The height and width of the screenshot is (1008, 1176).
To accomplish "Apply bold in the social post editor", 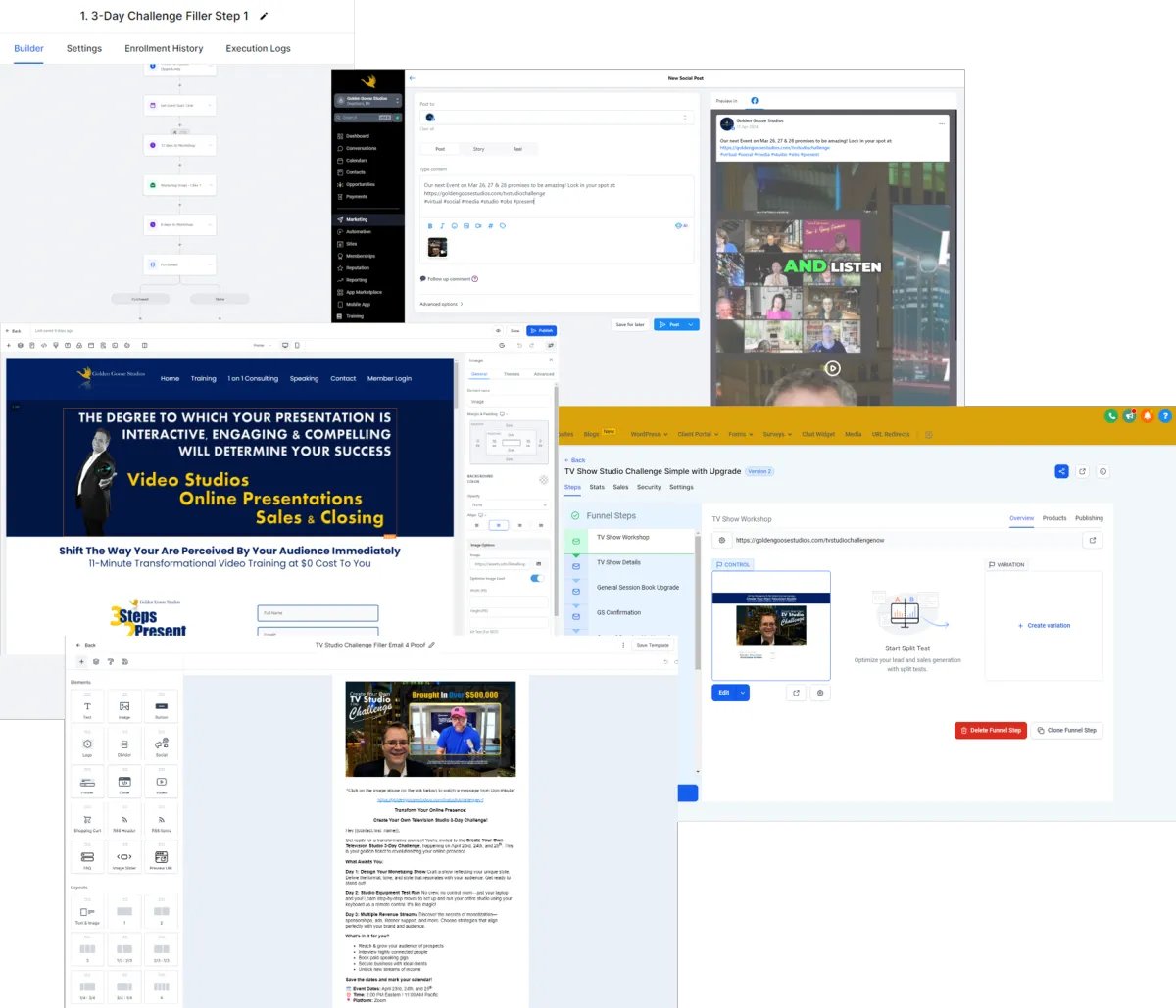I will [430, 226].
